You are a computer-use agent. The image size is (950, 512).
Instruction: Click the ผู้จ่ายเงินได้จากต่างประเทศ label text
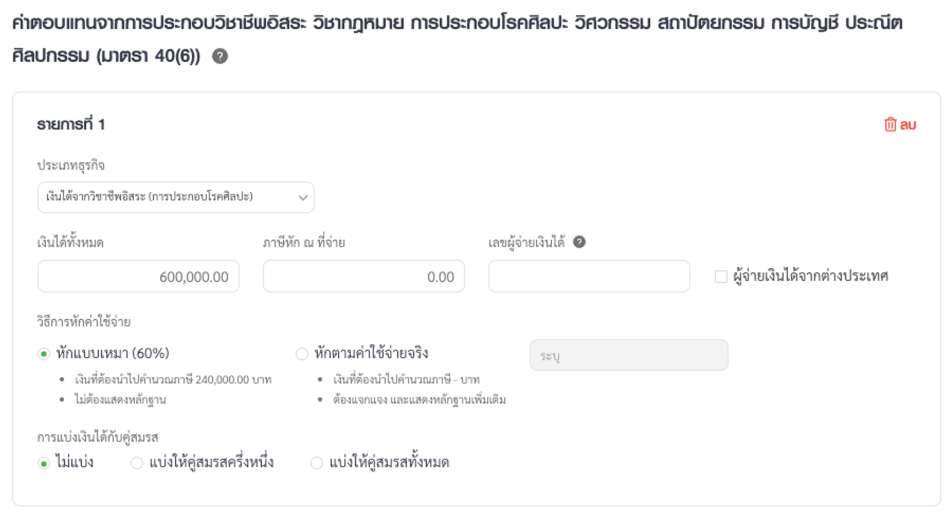pyautogui.click(x=811, y=276)
